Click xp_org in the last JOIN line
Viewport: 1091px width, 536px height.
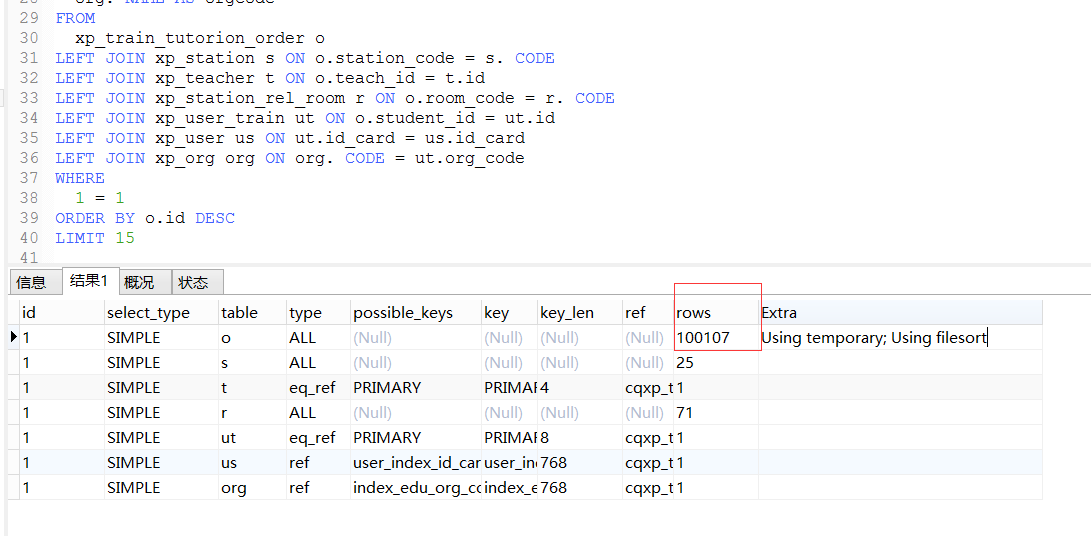coord(184,158)
